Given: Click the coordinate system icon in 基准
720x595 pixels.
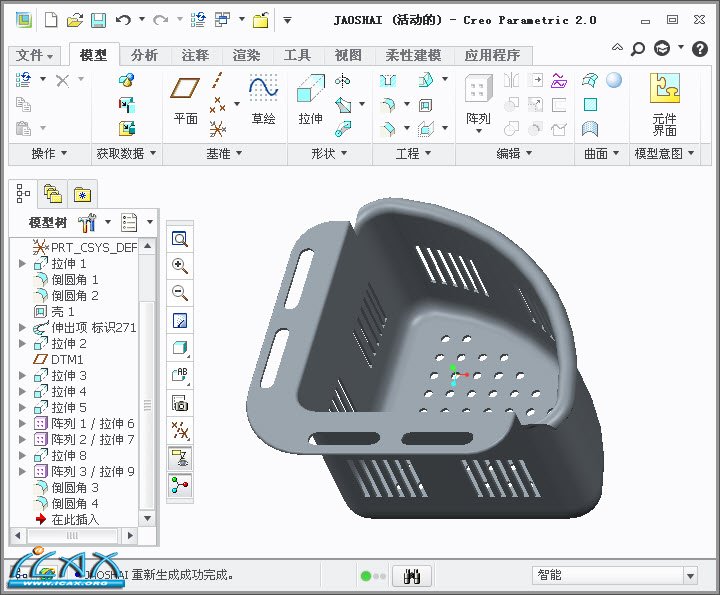Looking at the screenshot, I should (217, 129).
